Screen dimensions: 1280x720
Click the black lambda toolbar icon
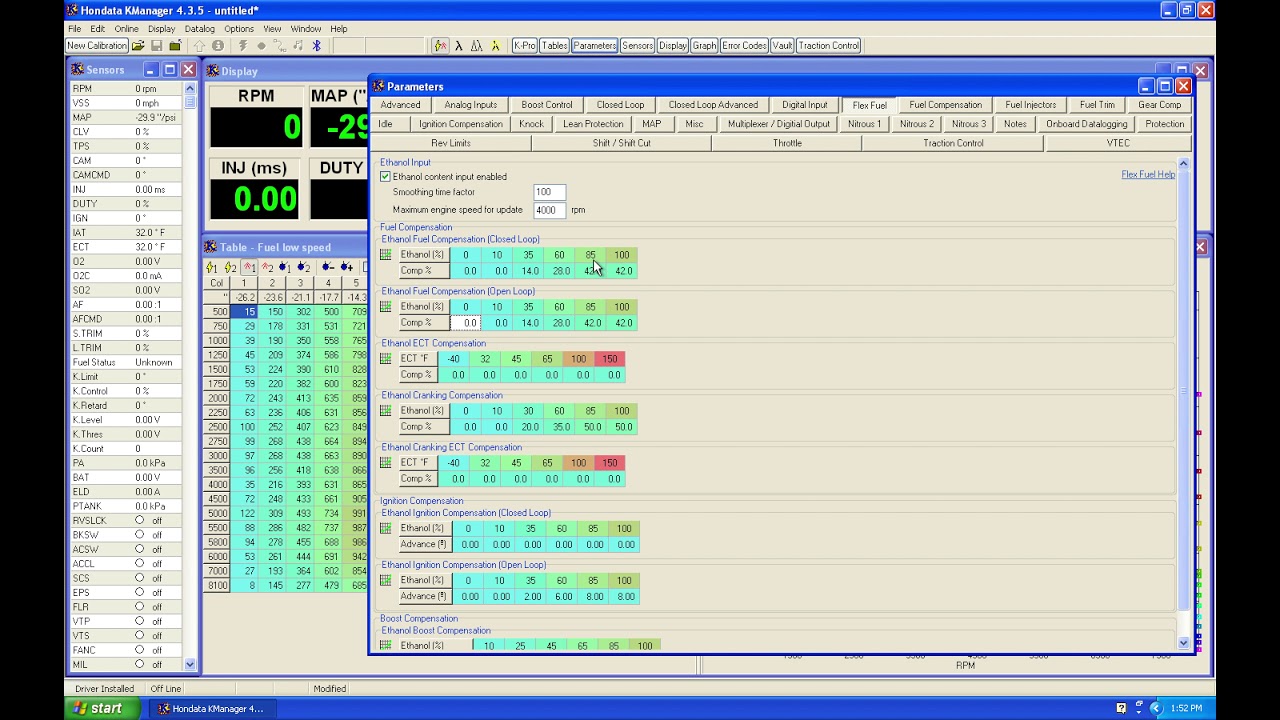point(458,46)
